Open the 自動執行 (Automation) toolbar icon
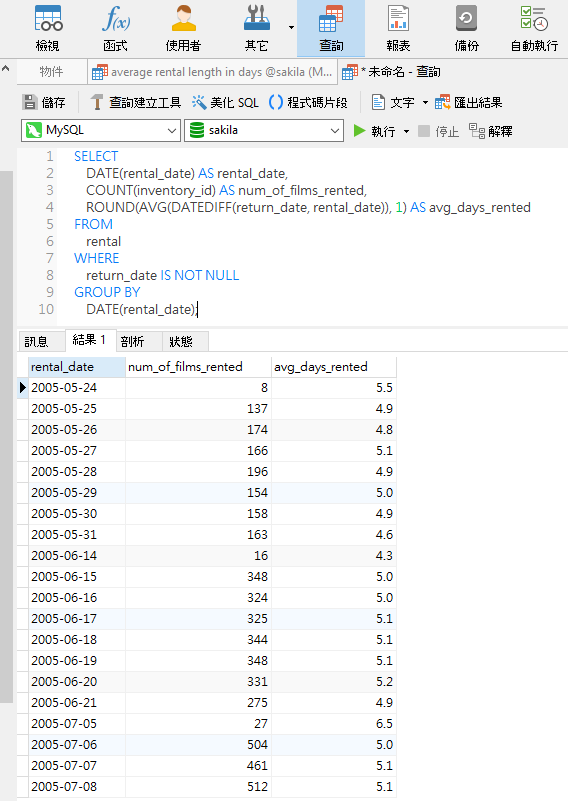 tap(534, 28)
